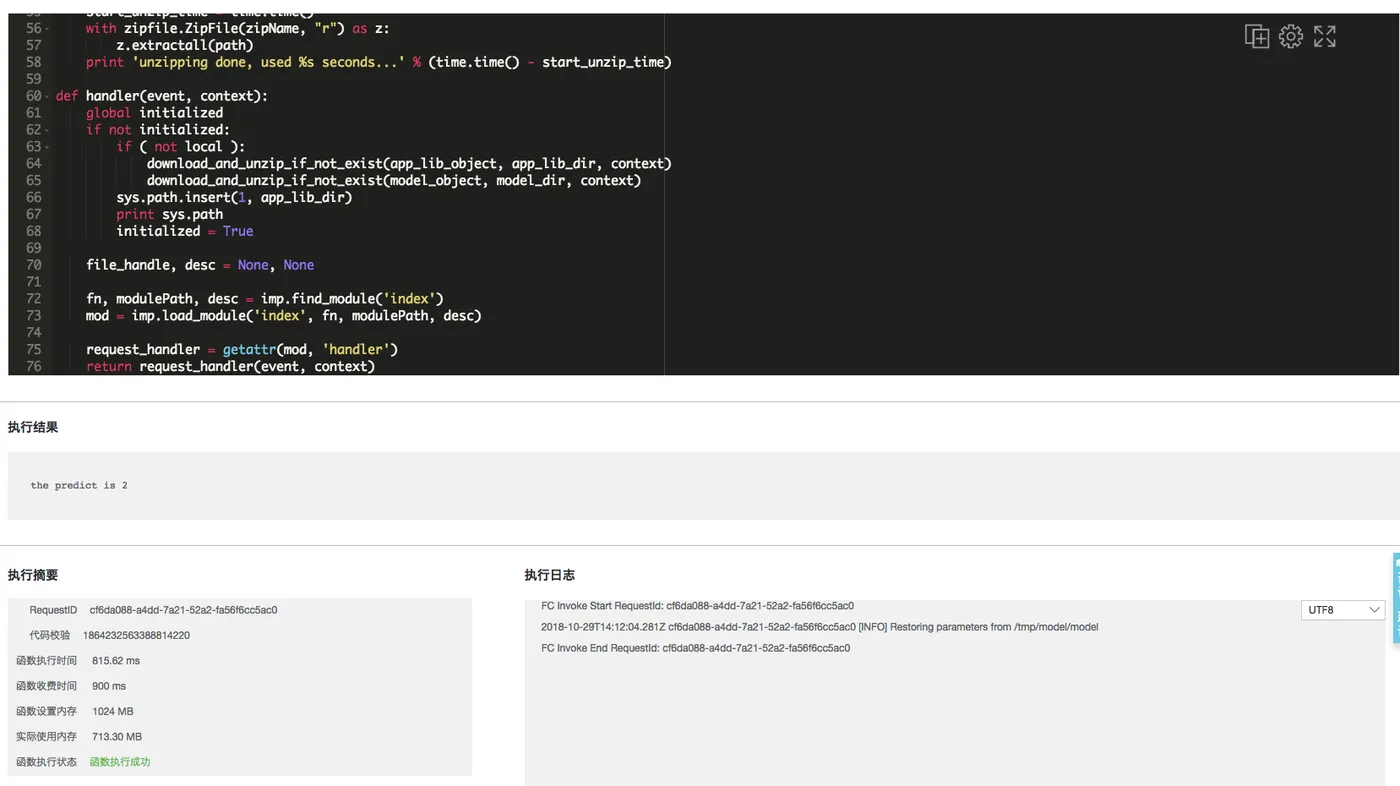Click the 'FC Invoke End RequestId' log line
Viewport: 1400px width, 786px height.
695,648
